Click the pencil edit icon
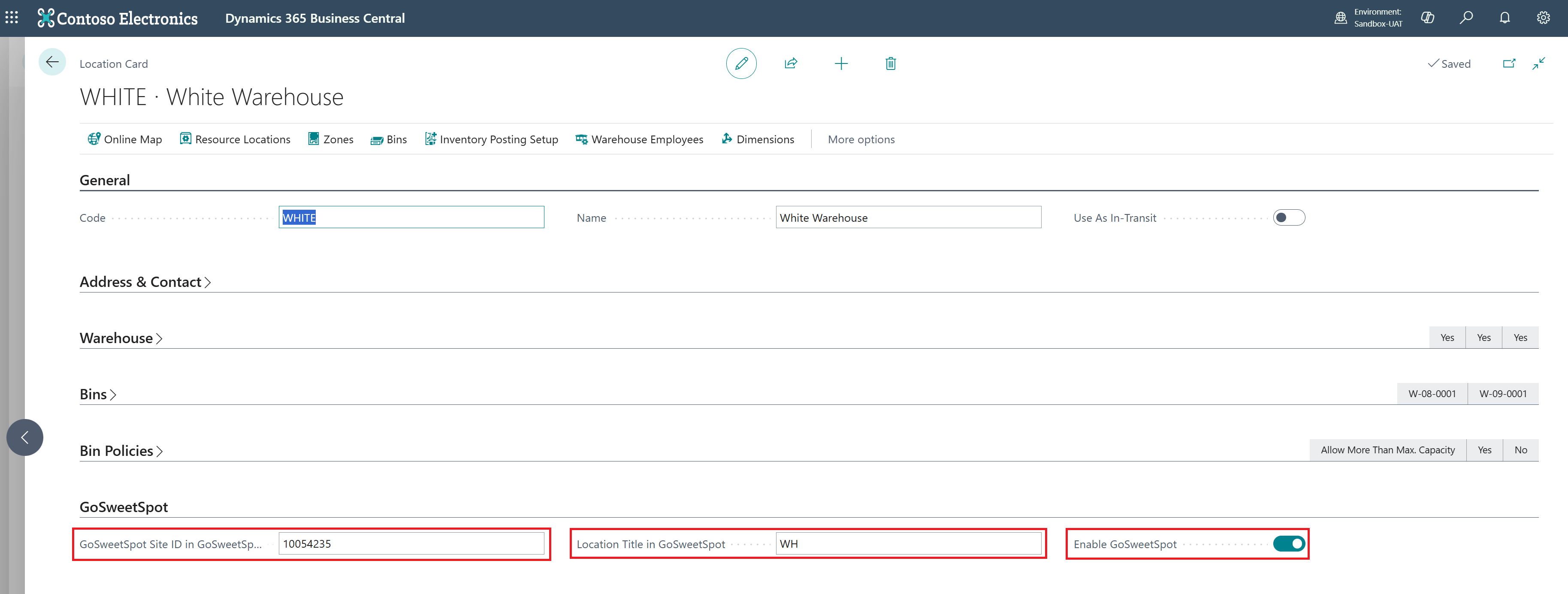Viewport: 1568px width, 594px height. coord(741,63)
